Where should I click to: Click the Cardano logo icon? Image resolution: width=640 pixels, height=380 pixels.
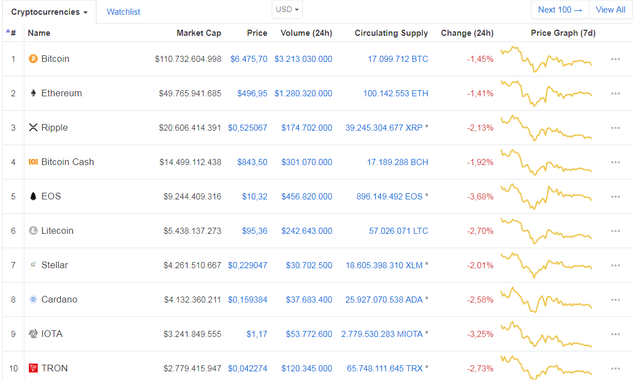tap(33, 299)
